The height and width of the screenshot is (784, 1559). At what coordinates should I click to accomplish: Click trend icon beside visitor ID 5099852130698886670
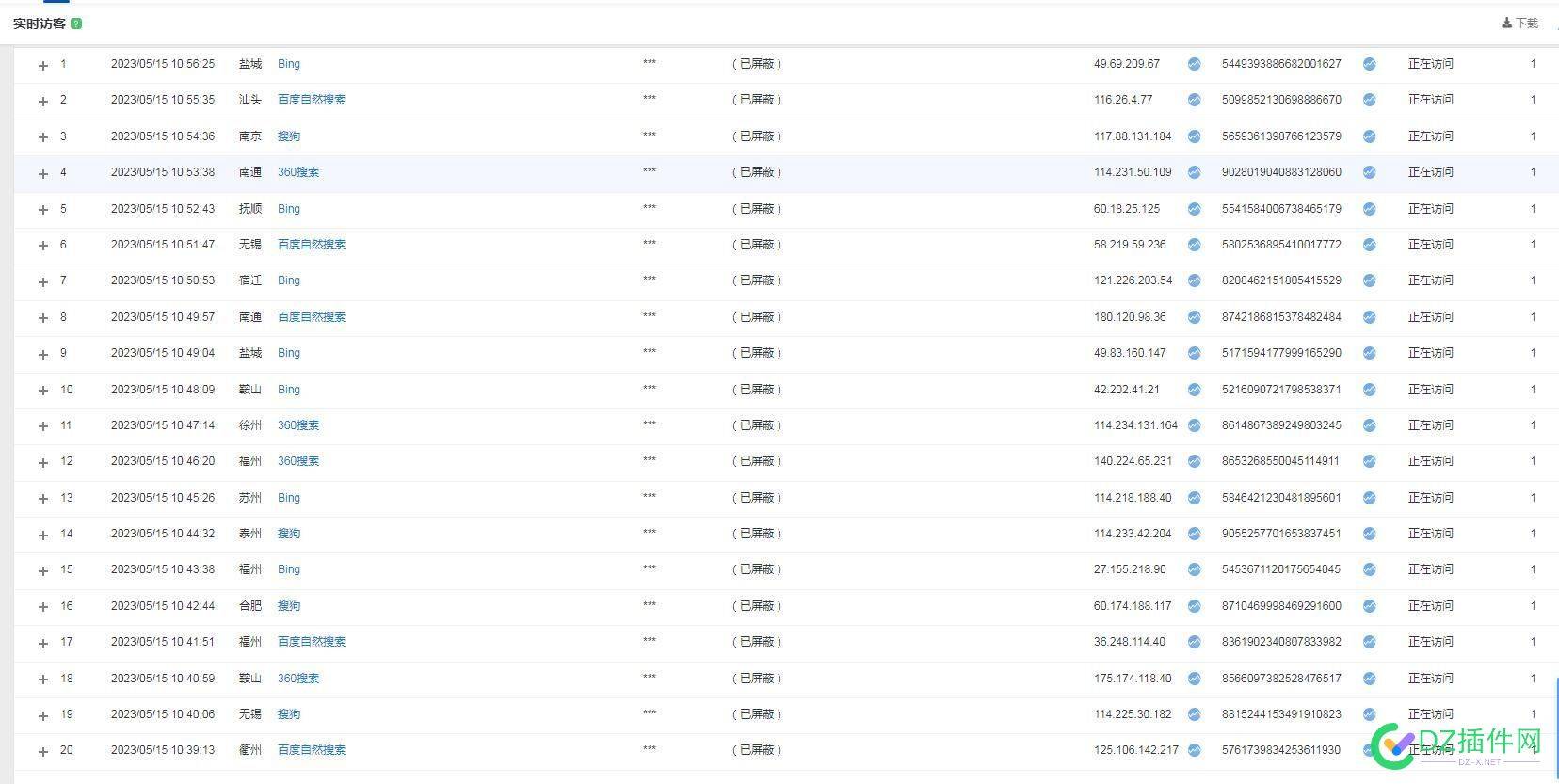[1370, 100]
